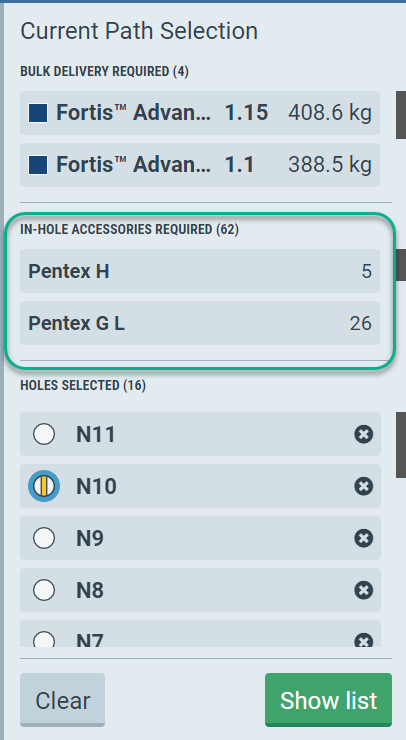Viewport: 406px width, 740px height.
Task: Remove hole N7 from the list
Action: click(364, 640)
